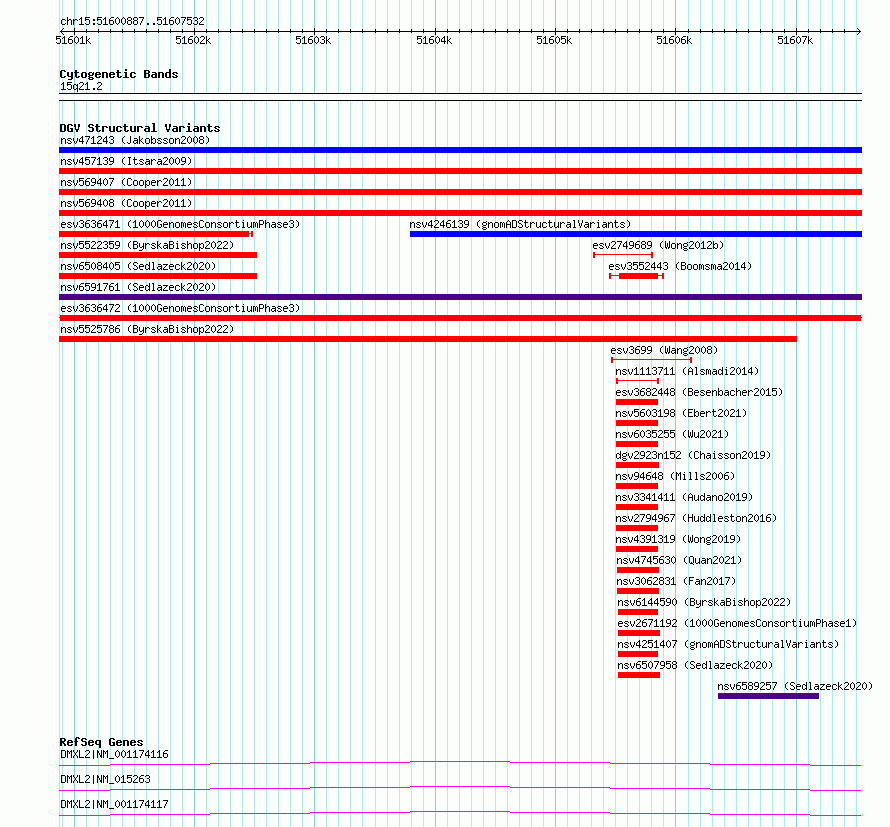
Task: Click the 51601k ruler tick label
Action: pos(73,40)
